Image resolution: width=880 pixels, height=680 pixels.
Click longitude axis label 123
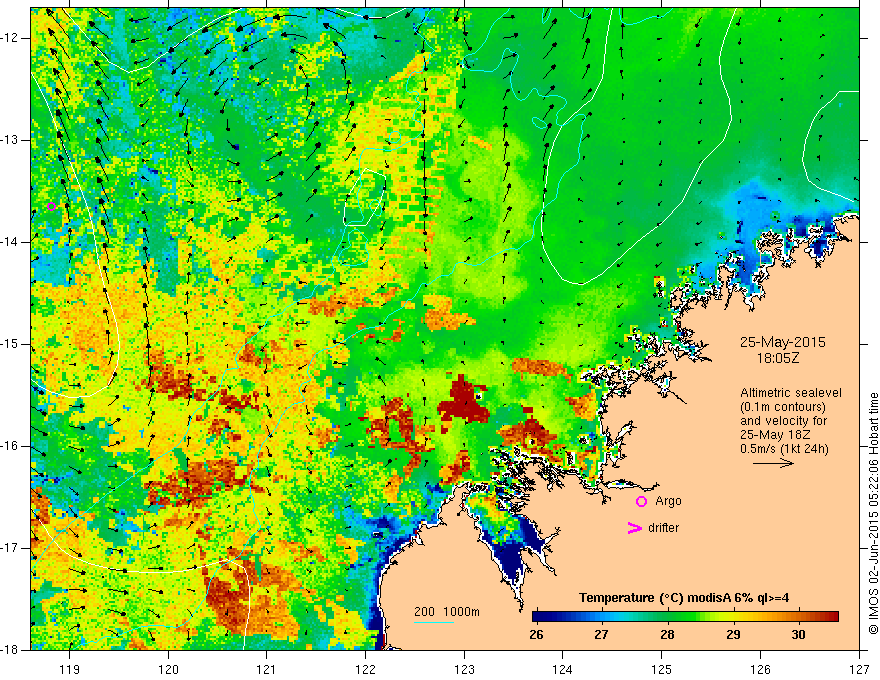tap(464, 669)
